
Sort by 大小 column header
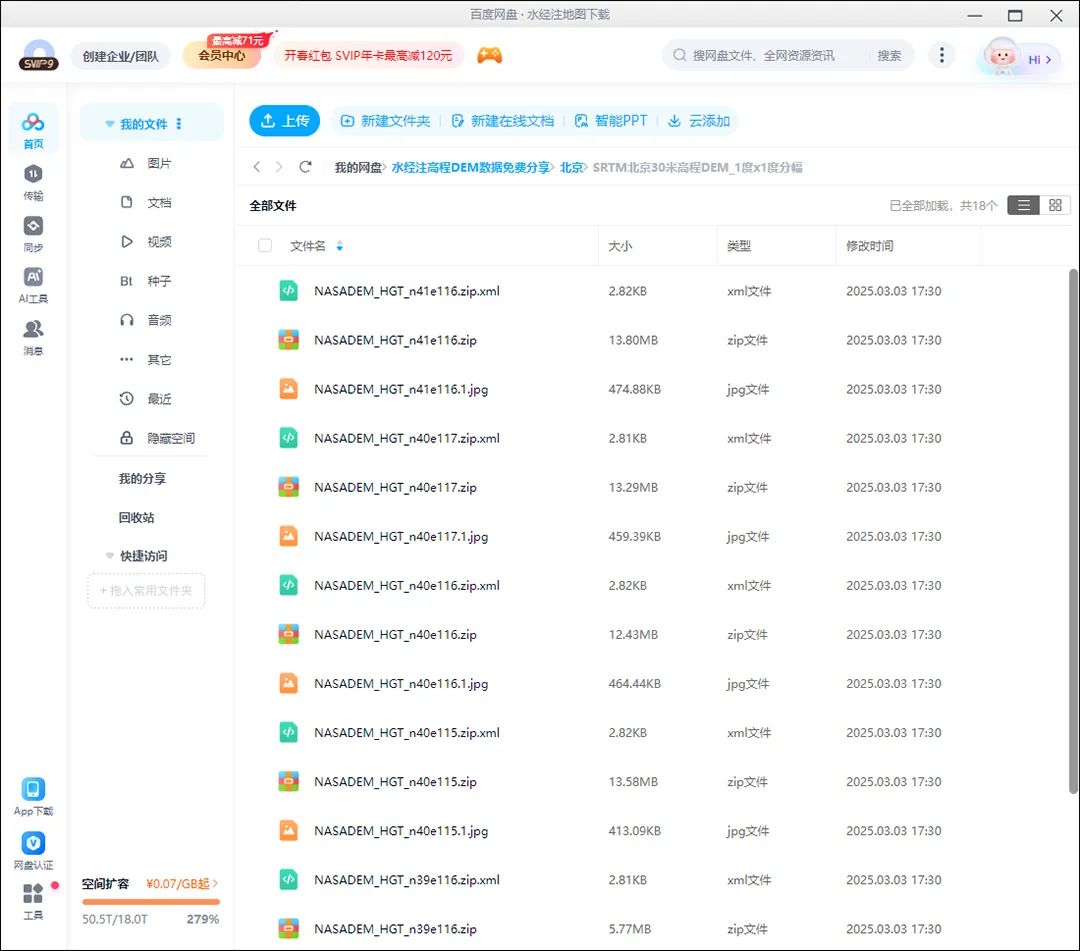(x=620, y=246)
